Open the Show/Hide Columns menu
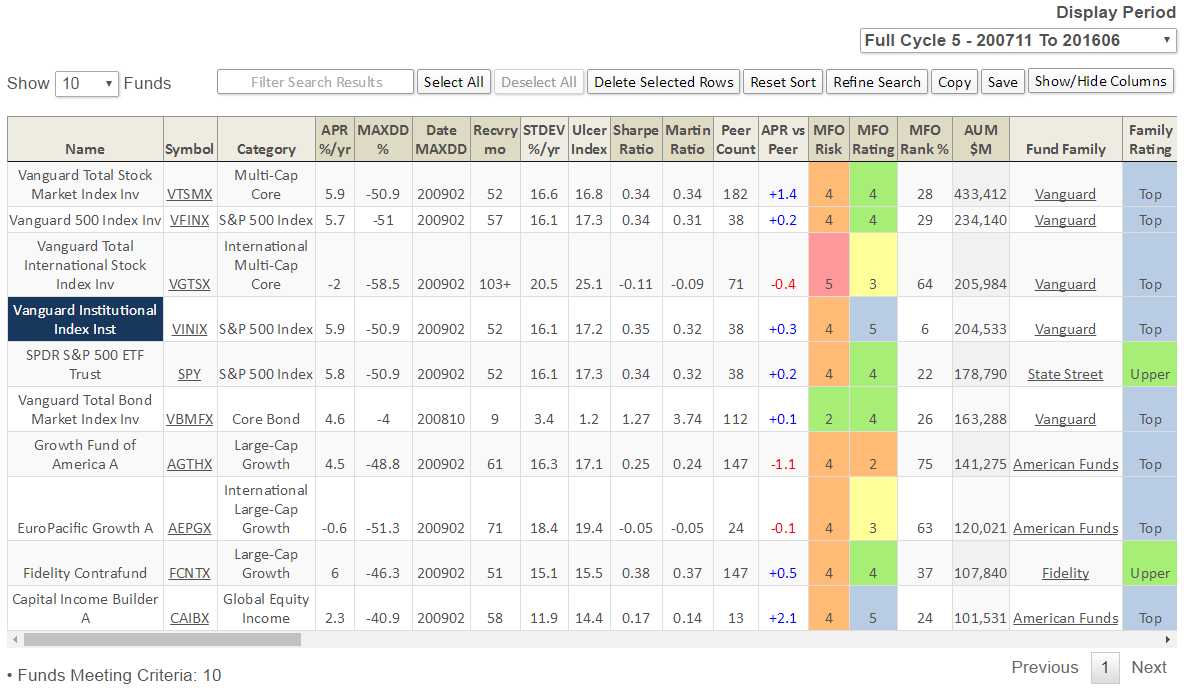This screenshot has height=691, width=1184. click(1100, 82)
